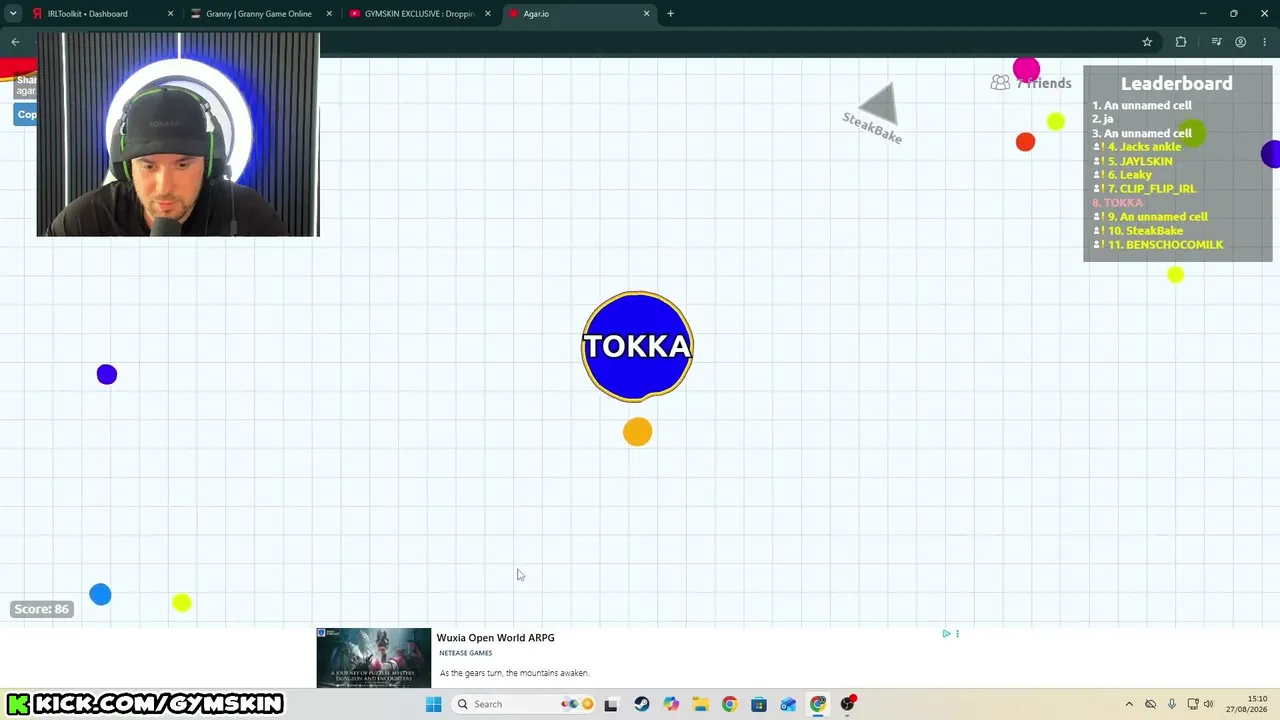Bookmark this page with the star icon
This screenshot has height=720, width=1280.
pos(1147,42)
